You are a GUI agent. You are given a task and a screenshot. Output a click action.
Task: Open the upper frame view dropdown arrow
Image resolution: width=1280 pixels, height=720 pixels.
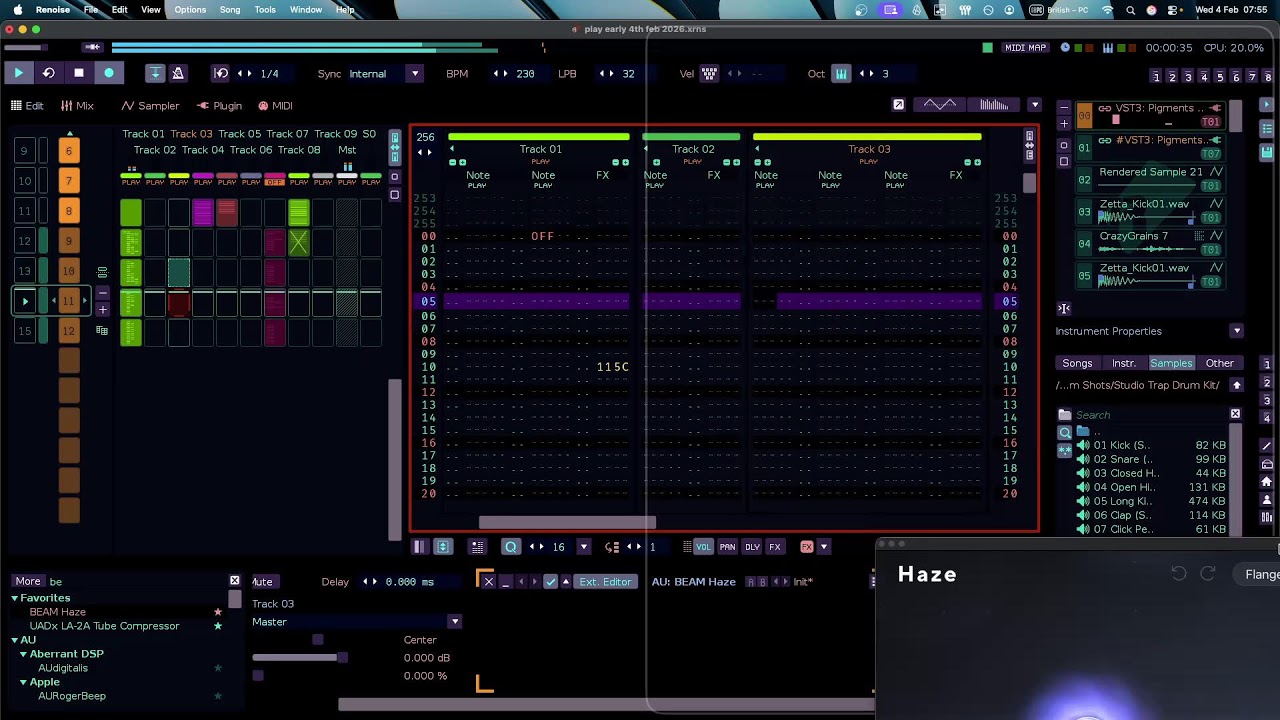(x=1035, y=105)
